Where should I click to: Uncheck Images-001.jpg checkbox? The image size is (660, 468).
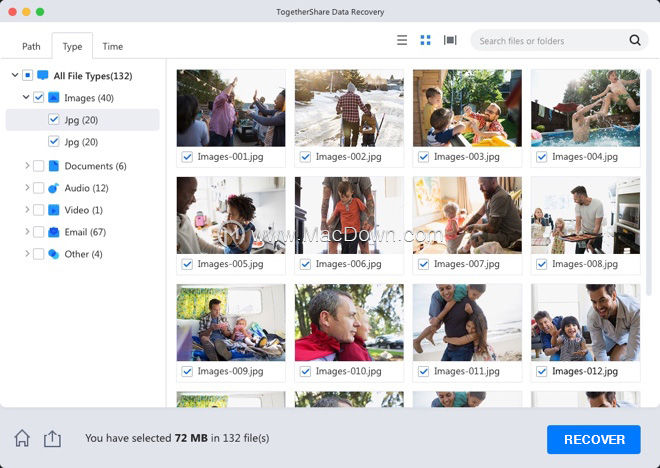187,157
